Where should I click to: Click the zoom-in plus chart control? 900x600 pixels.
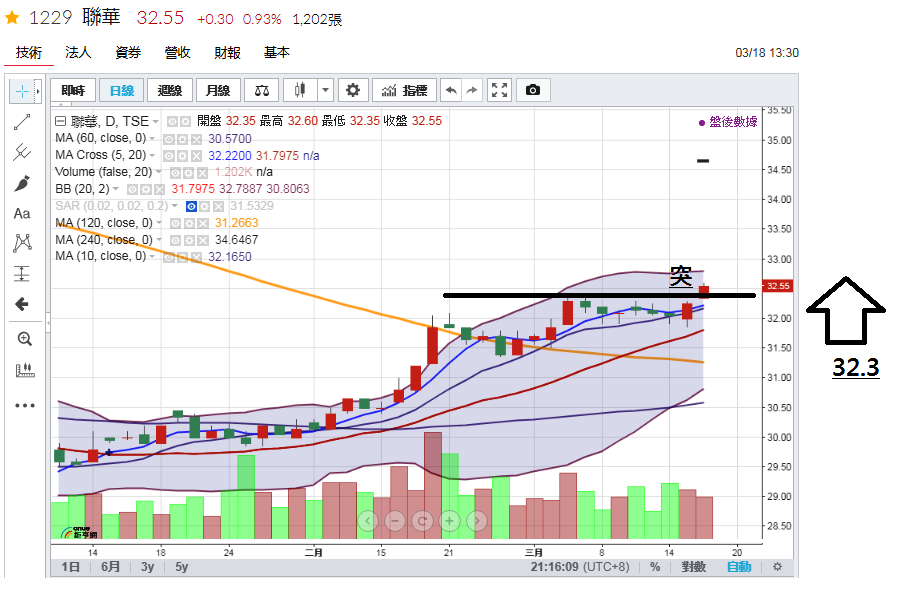pos(449,521)
